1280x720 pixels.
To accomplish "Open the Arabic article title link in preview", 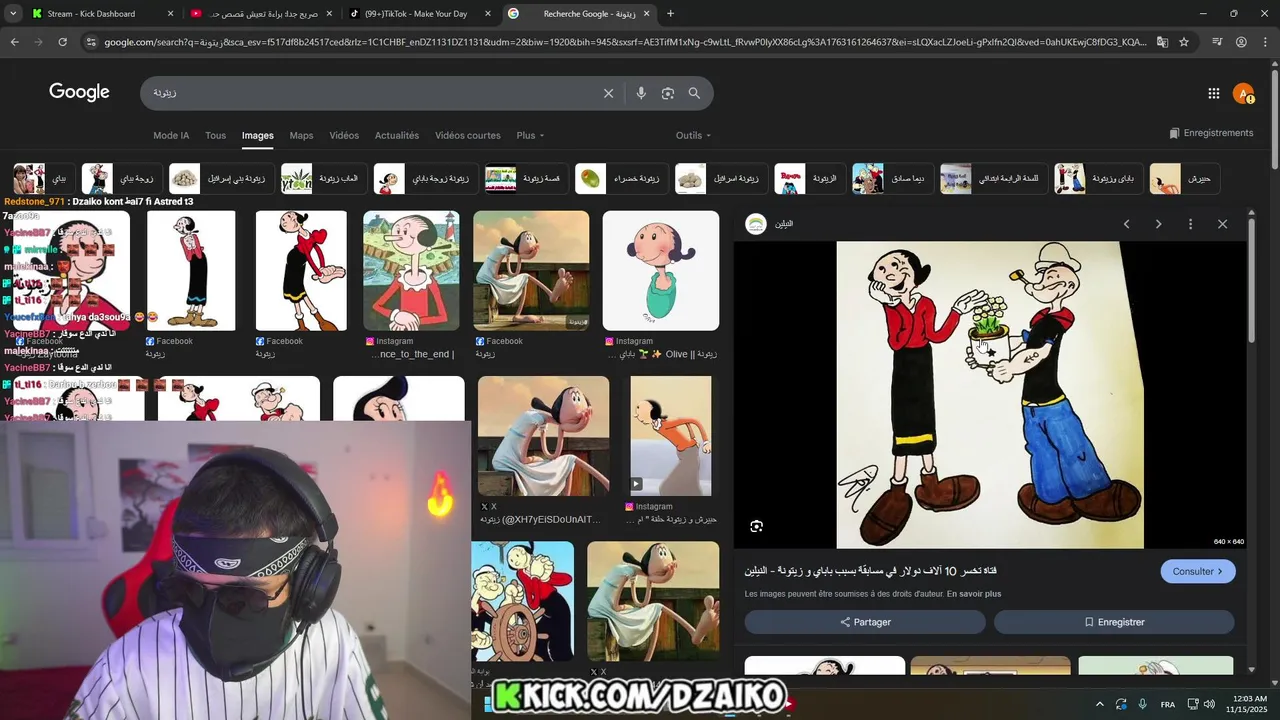I will pos(870,571).
